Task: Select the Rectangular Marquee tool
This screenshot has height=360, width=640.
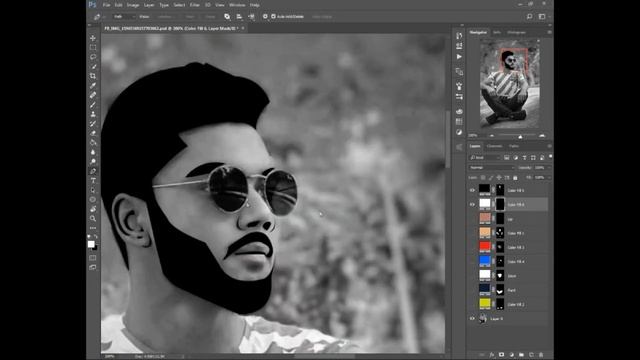Action: point(93,47)
